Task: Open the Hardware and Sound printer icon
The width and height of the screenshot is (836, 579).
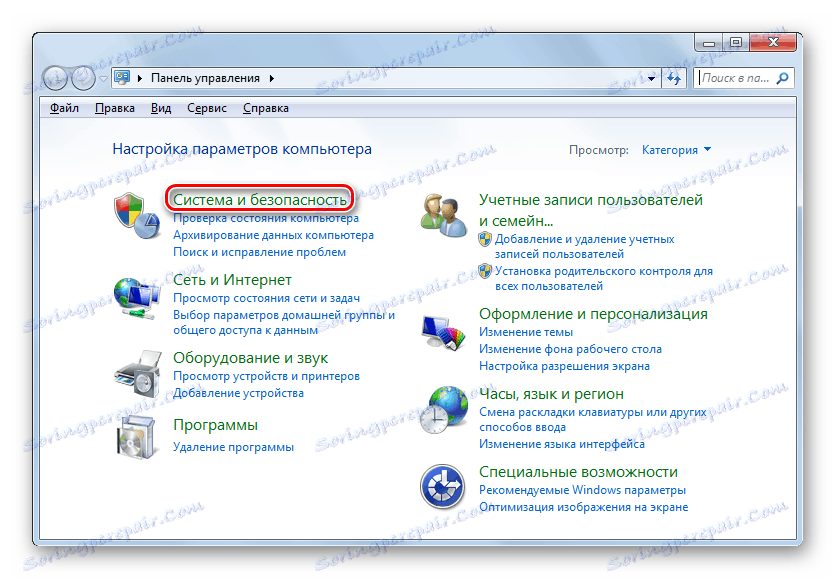Action: coord(138,374)
